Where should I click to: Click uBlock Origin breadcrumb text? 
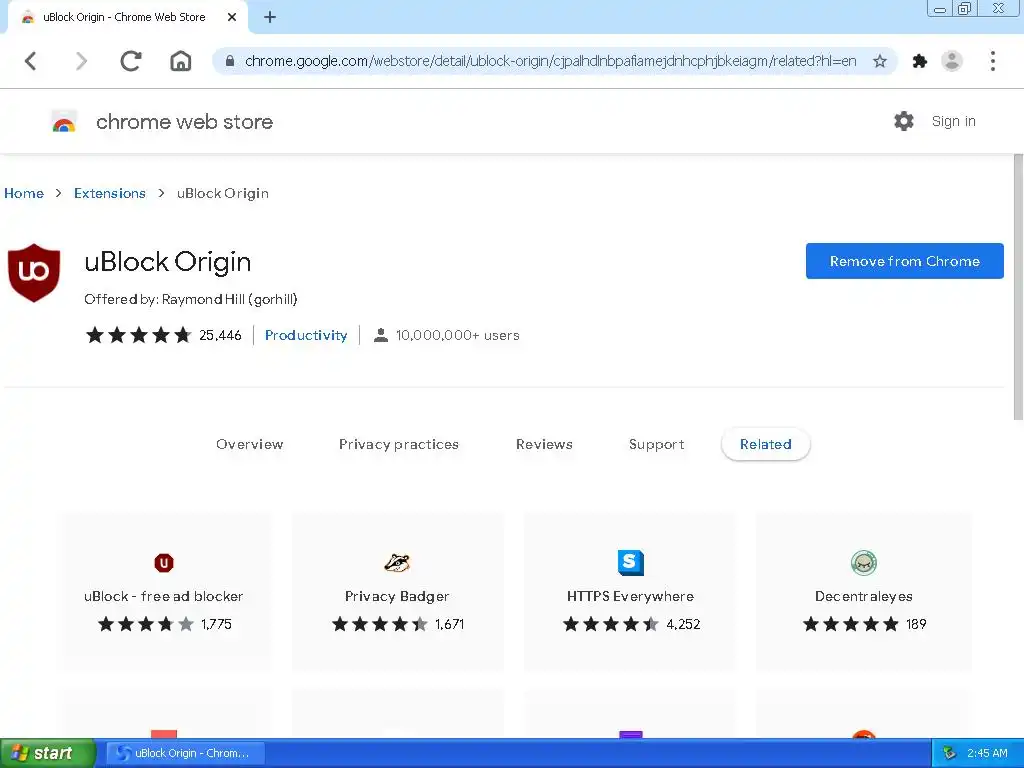[223, 193]
